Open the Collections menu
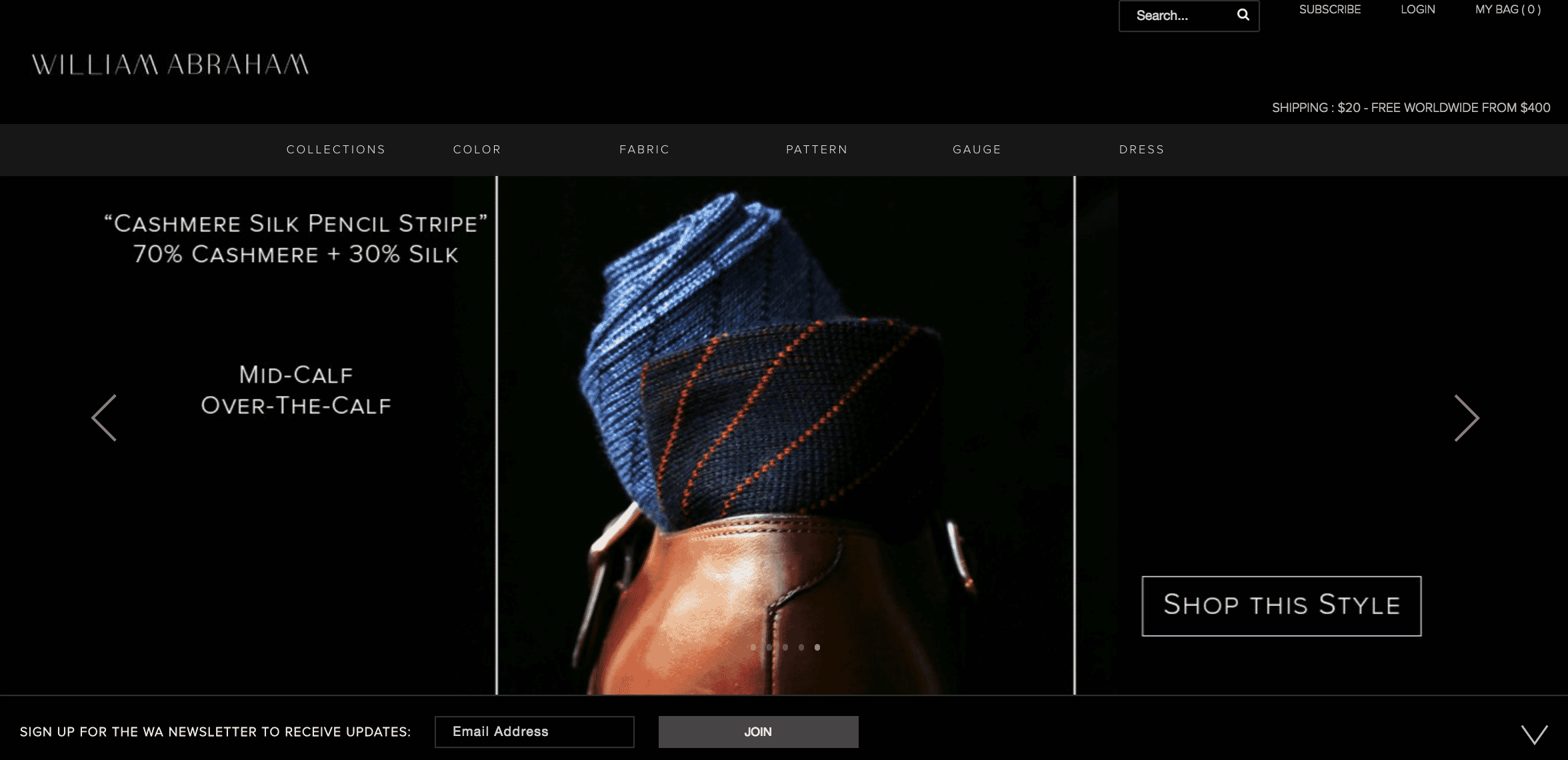 click(336, 149)
